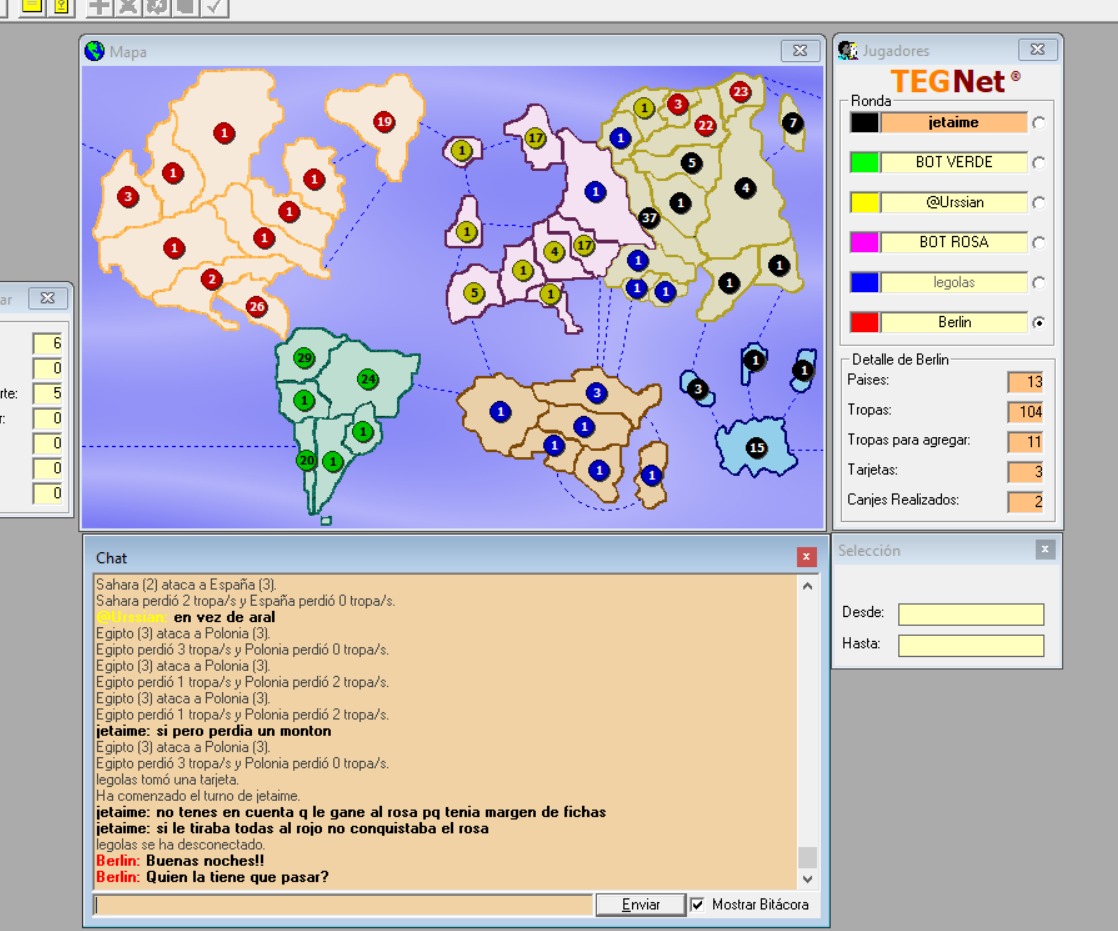Click the yellow note icon in toolbar
Viewport: 1118px width, 931px height.
[x=32, y=6]
